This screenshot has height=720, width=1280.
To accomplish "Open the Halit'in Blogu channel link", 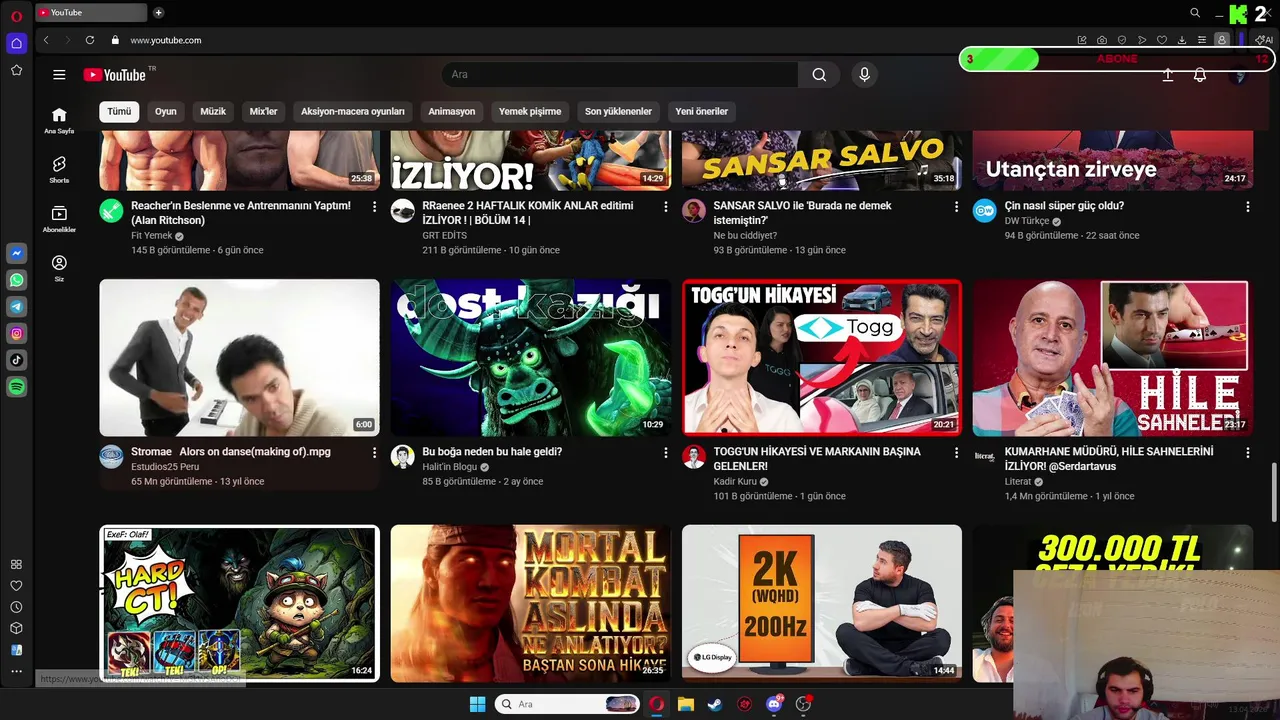I will click(x=450, y=467).
